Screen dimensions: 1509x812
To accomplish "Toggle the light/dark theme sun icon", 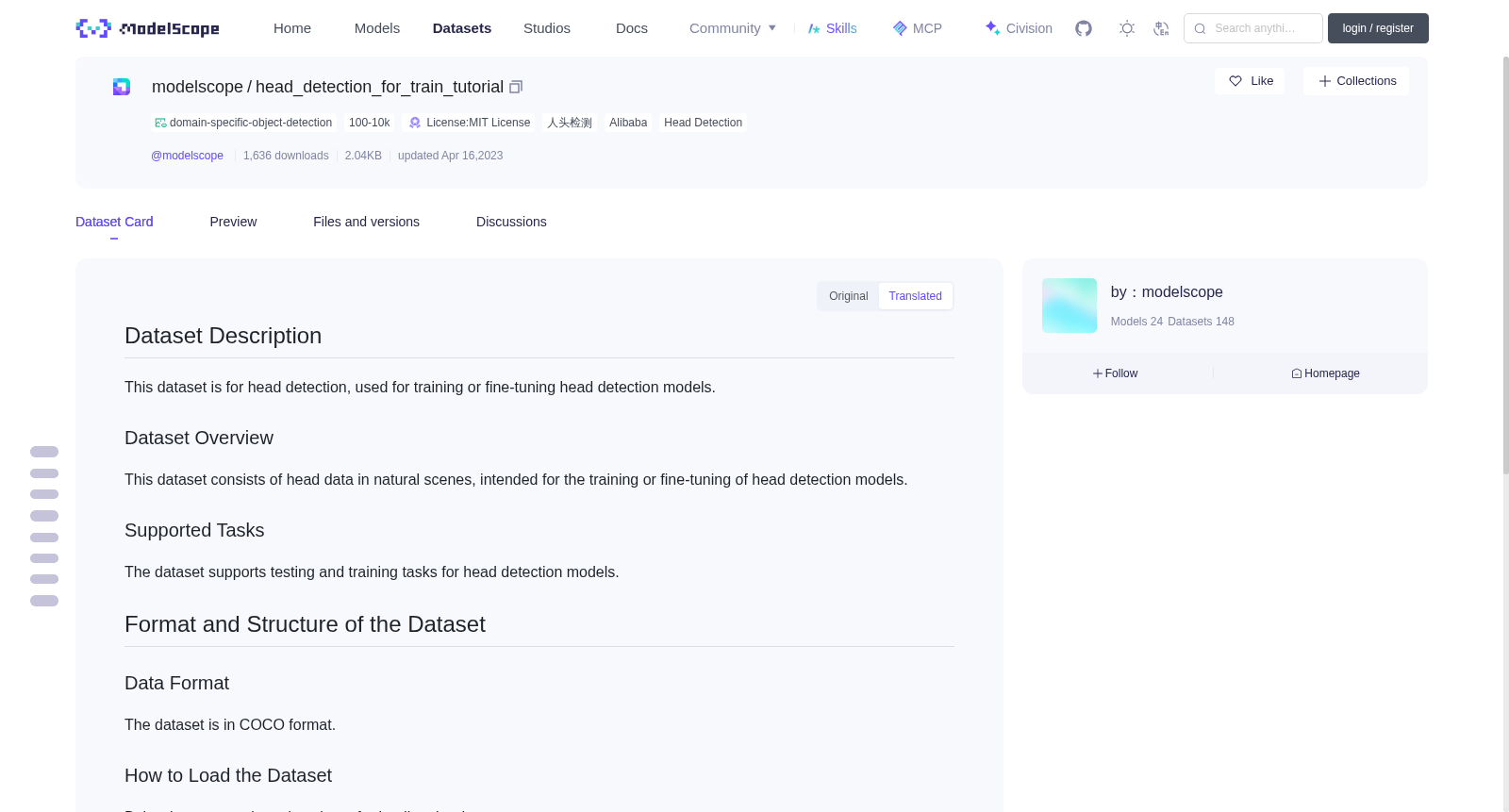I will [1127, 28].
